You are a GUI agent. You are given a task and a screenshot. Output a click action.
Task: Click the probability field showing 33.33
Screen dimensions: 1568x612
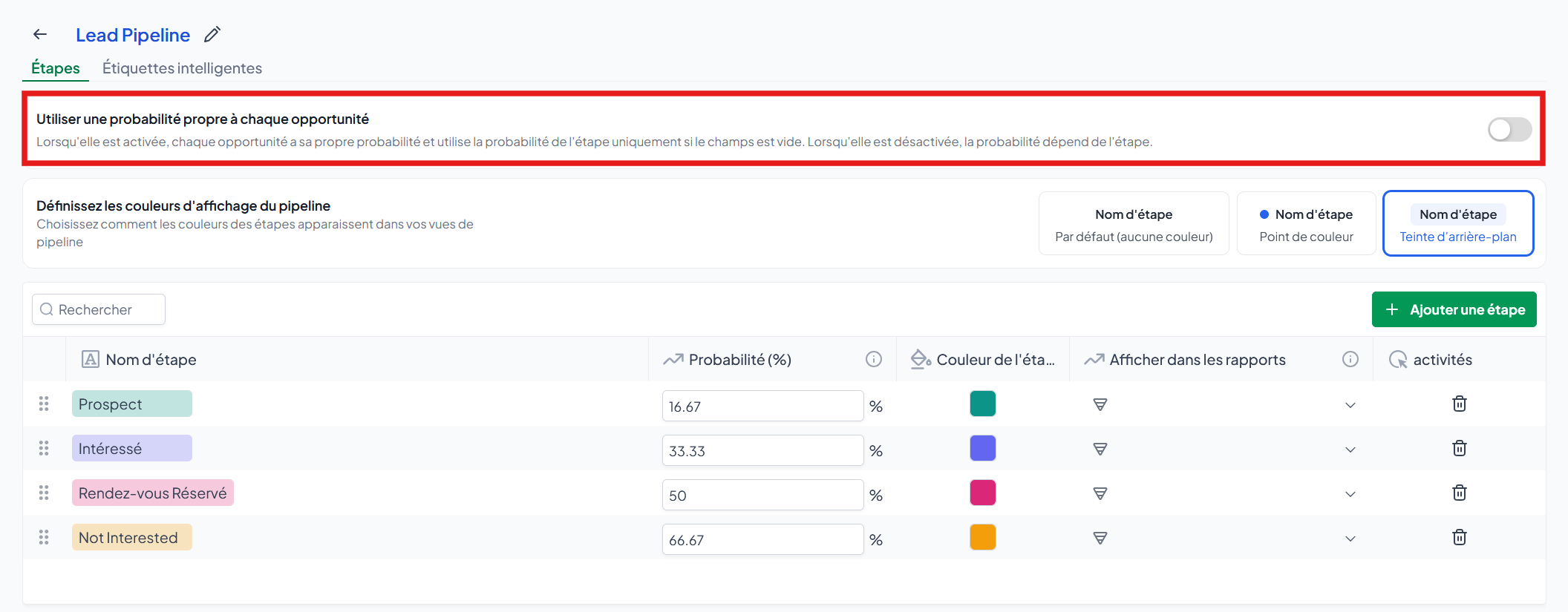(763, 450)
